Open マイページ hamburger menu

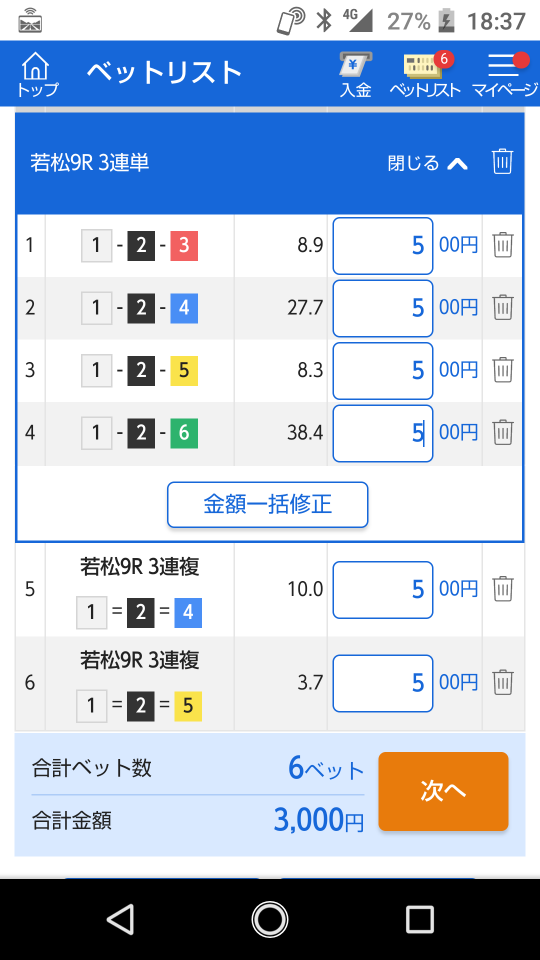pyautogui.click(x=505, y=75)
